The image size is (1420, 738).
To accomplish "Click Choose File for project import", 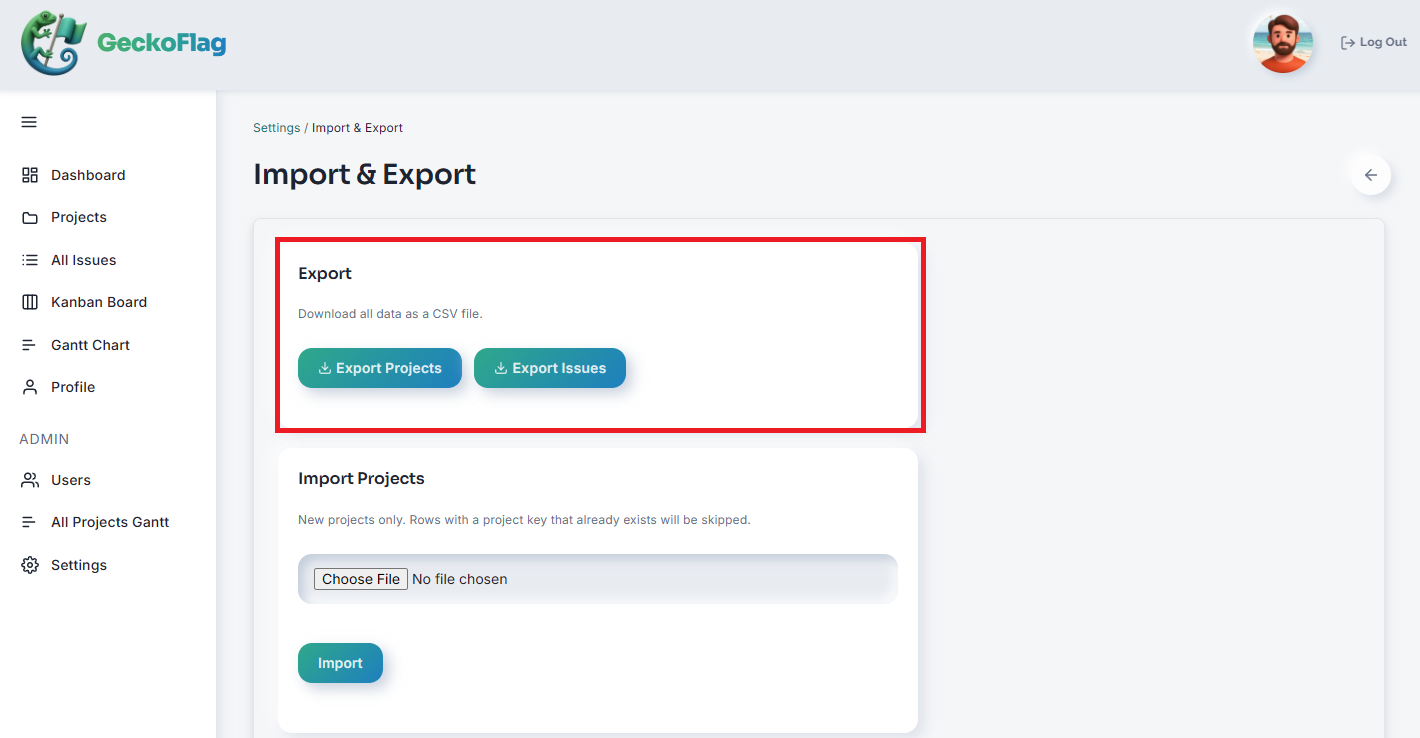I will click(x=361, y=579).
